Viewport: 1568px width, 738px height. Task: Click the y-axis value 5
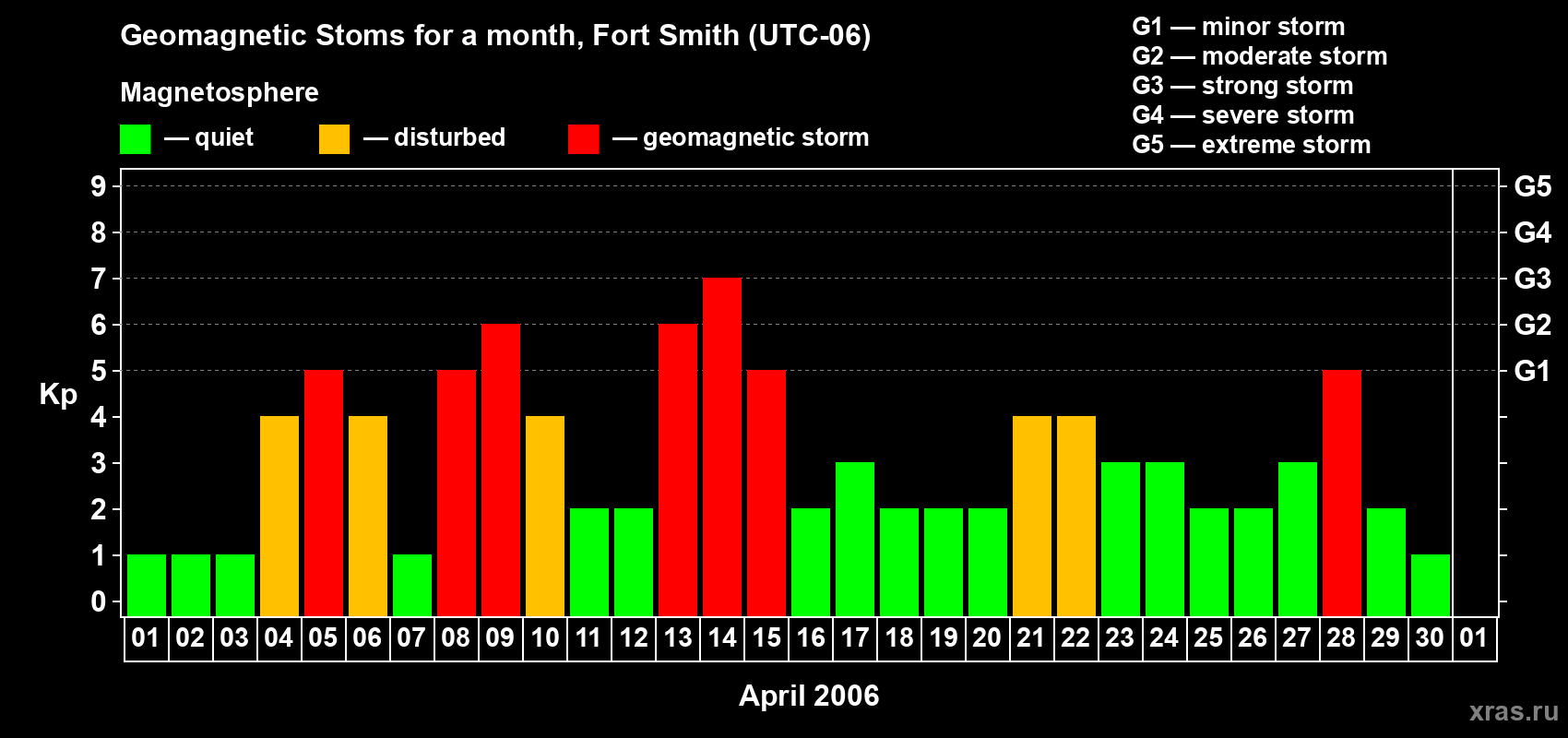(x=99, y=371)
